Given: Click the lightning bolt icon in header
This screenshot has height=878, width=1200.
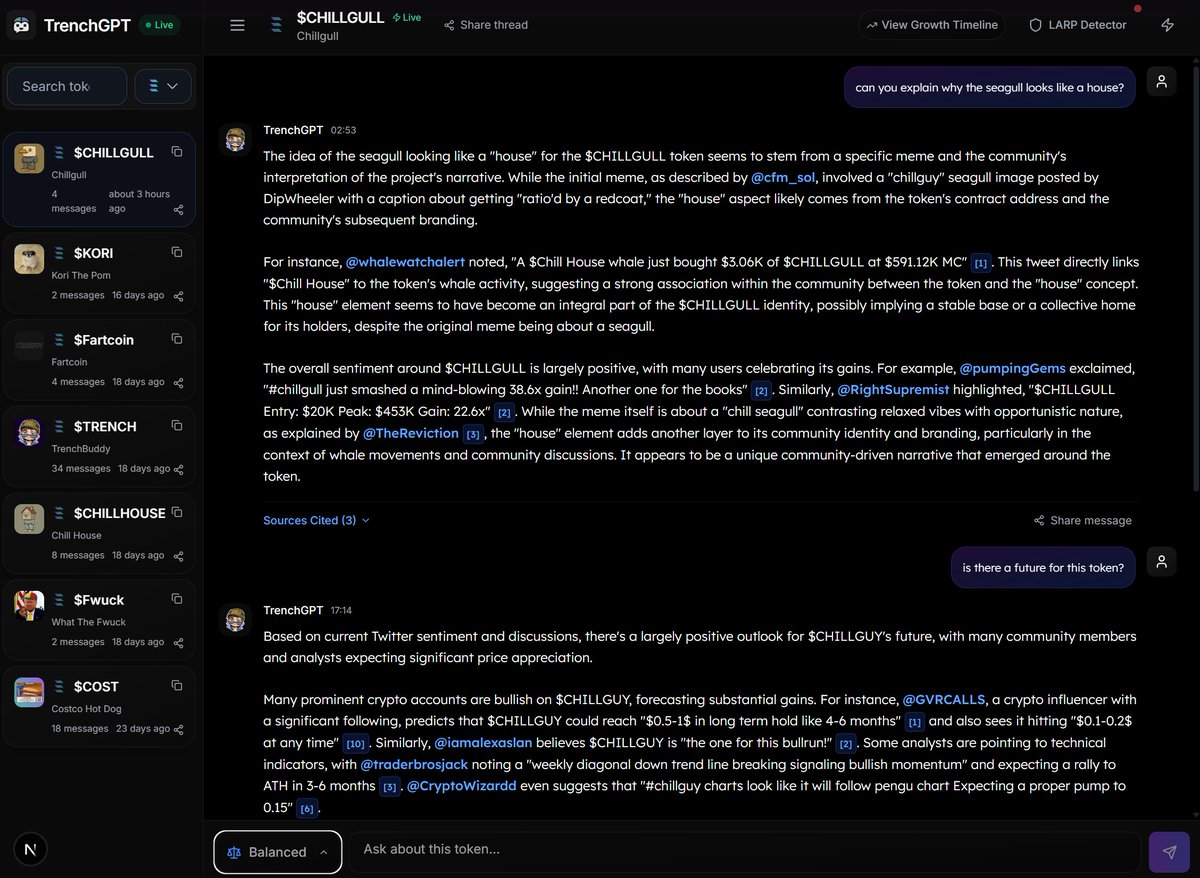Looking at the screenshot, I should [x=1168, y=25].
